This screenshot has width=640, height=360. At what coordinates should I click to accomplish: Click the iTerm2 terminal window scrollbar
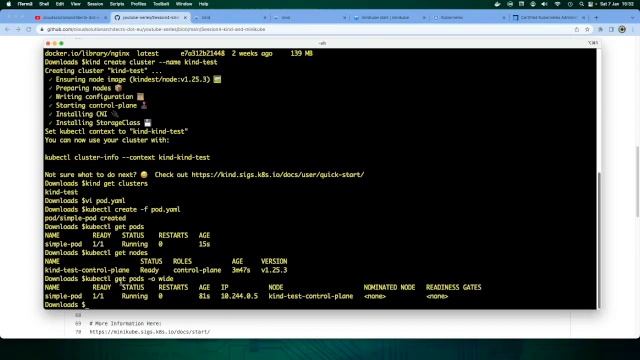[599, 239]
